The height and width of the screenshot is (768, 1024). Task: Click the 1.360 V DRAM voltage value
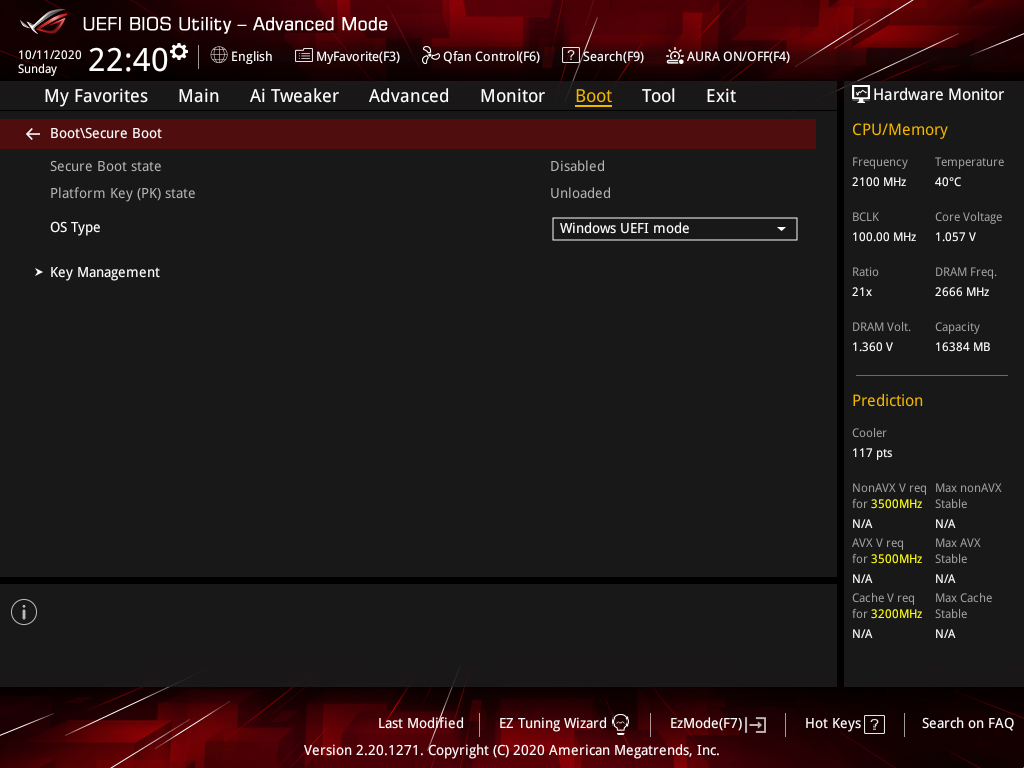point(872,347)
